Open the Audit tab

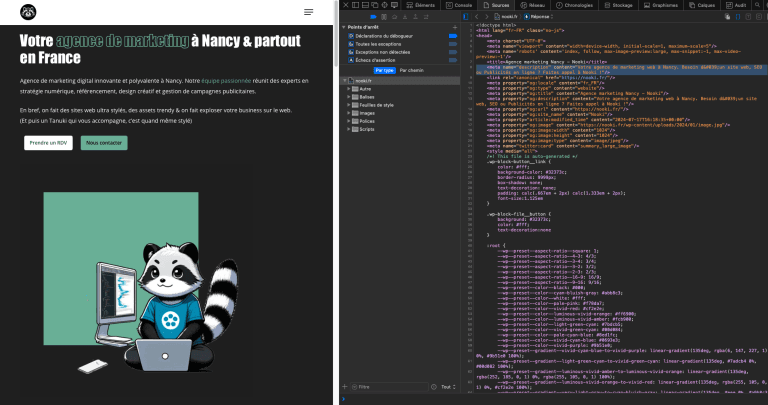pos(737,5)
